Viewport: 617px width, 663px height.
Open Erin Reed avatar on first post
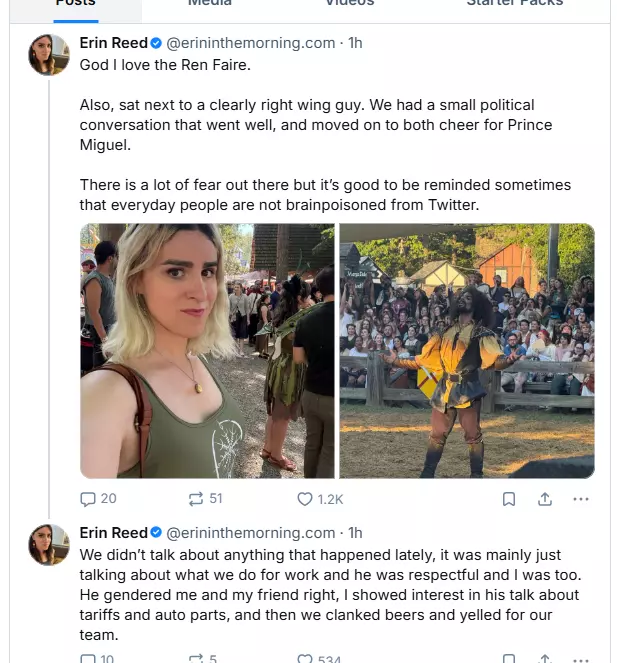49,55
